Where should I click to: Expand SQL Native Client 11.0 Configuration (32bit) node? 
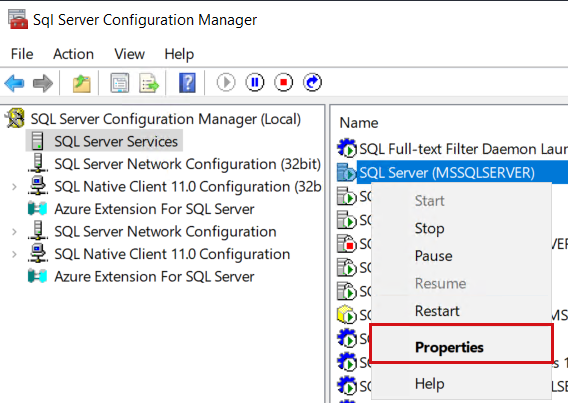coord(14,187)
